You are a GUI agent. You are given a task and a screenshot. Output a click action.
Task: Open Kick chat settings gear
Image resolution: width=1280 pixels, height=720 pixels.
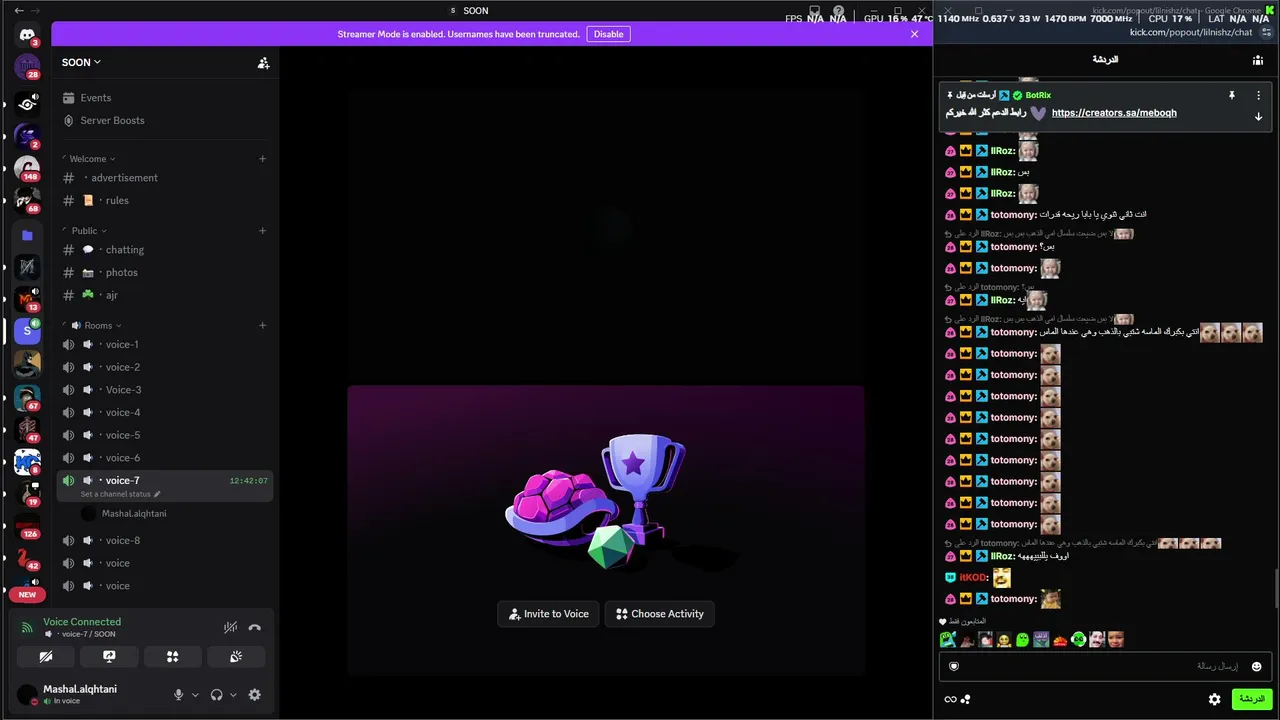point(1214,699)
